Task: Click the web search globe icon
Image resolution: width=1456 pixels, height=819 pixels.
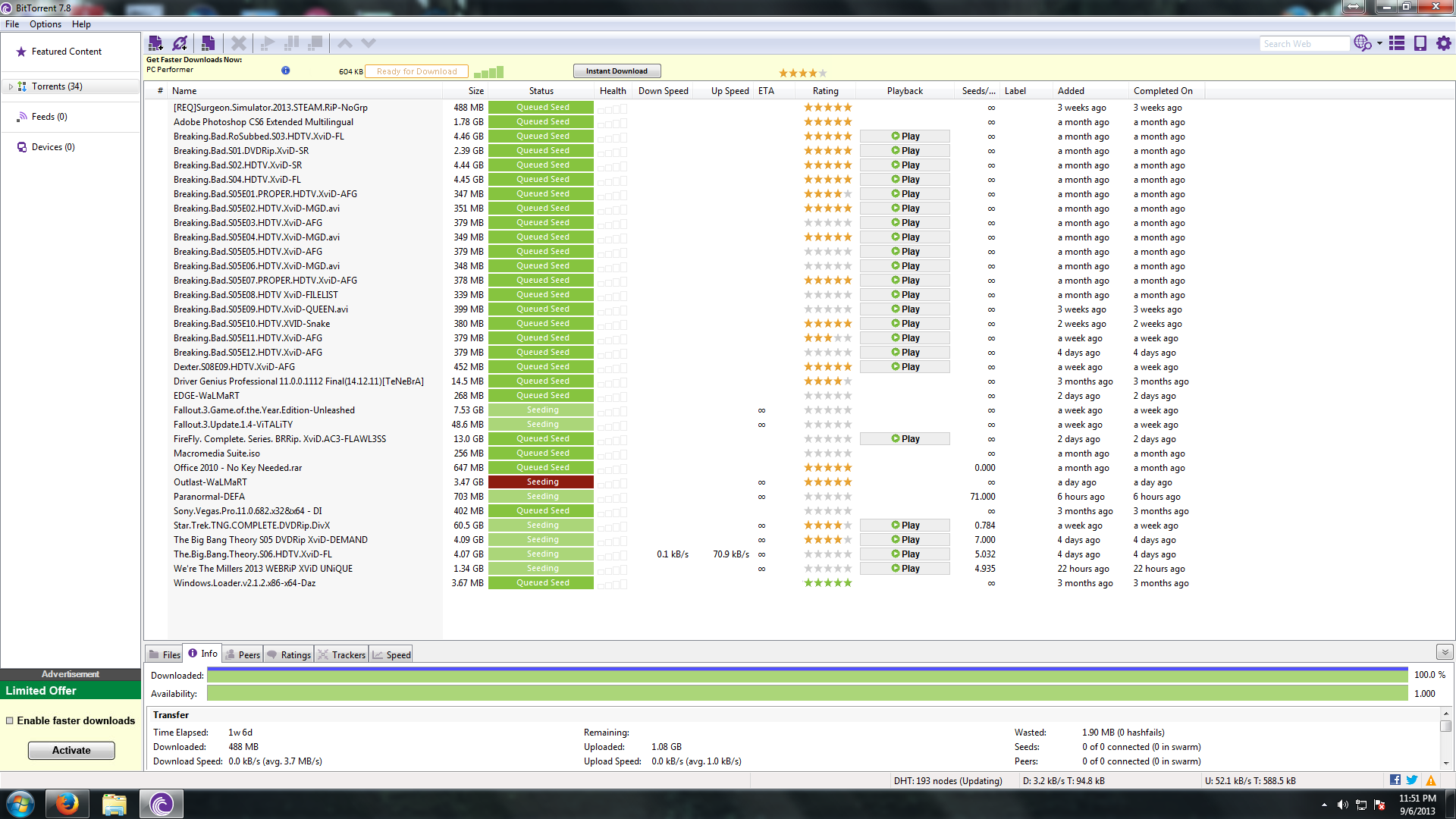Action: 1362,43
